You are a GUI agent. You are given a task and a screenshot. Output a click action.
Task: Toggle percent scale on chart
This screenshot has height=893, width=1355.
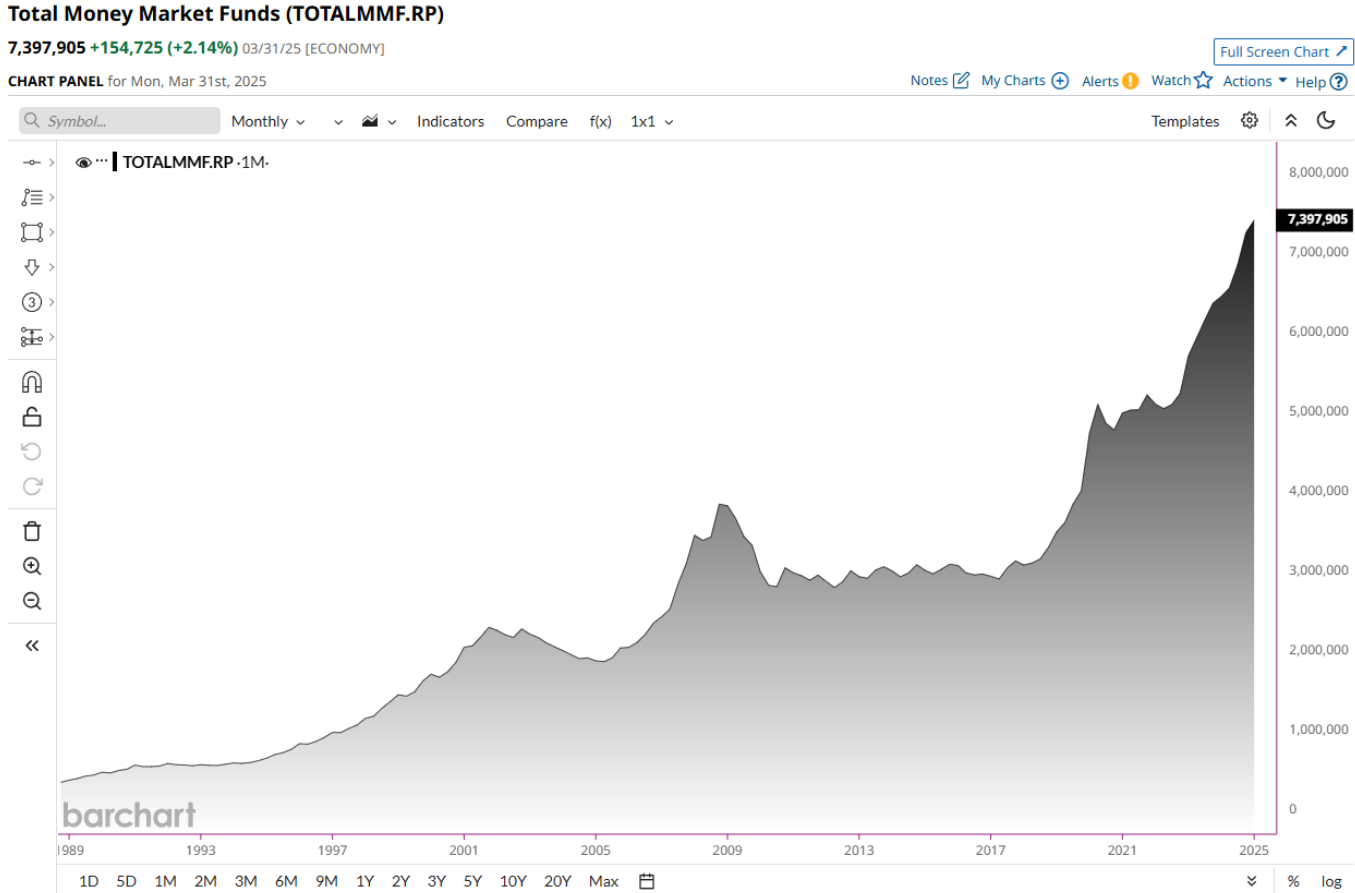point(1293,881)
